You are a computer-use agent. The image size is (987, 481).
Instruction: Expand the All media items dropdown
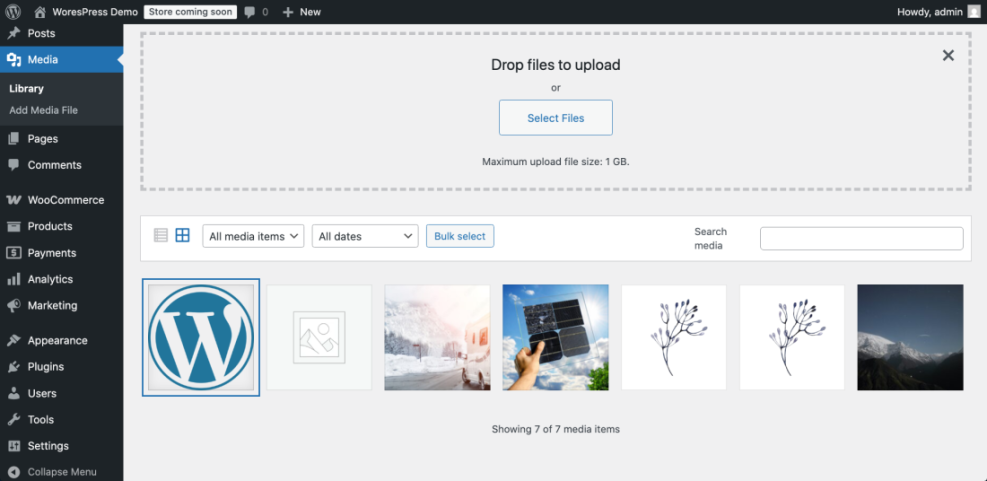pos(254,237)
